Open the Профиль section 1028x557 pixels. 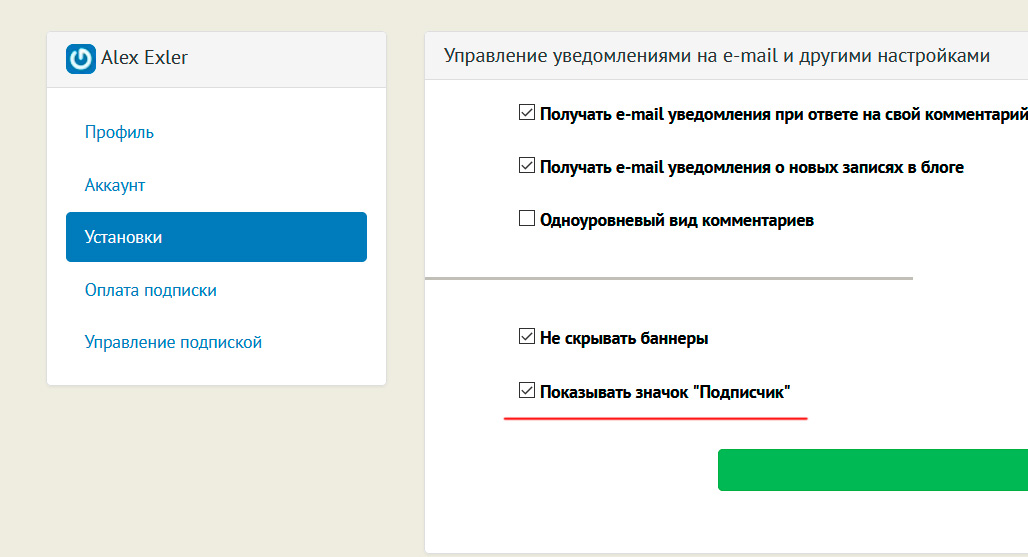(x=119, y=132)
